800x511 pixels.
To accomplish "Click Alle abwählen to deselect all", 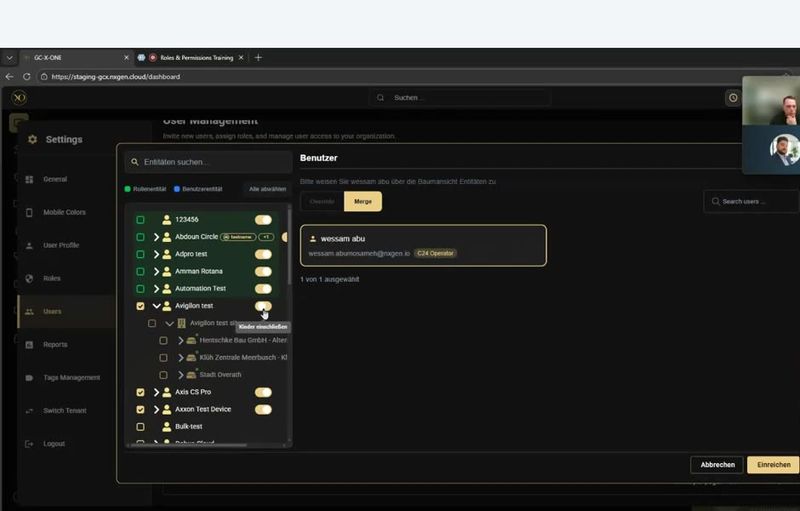I will tap(267, 189).
